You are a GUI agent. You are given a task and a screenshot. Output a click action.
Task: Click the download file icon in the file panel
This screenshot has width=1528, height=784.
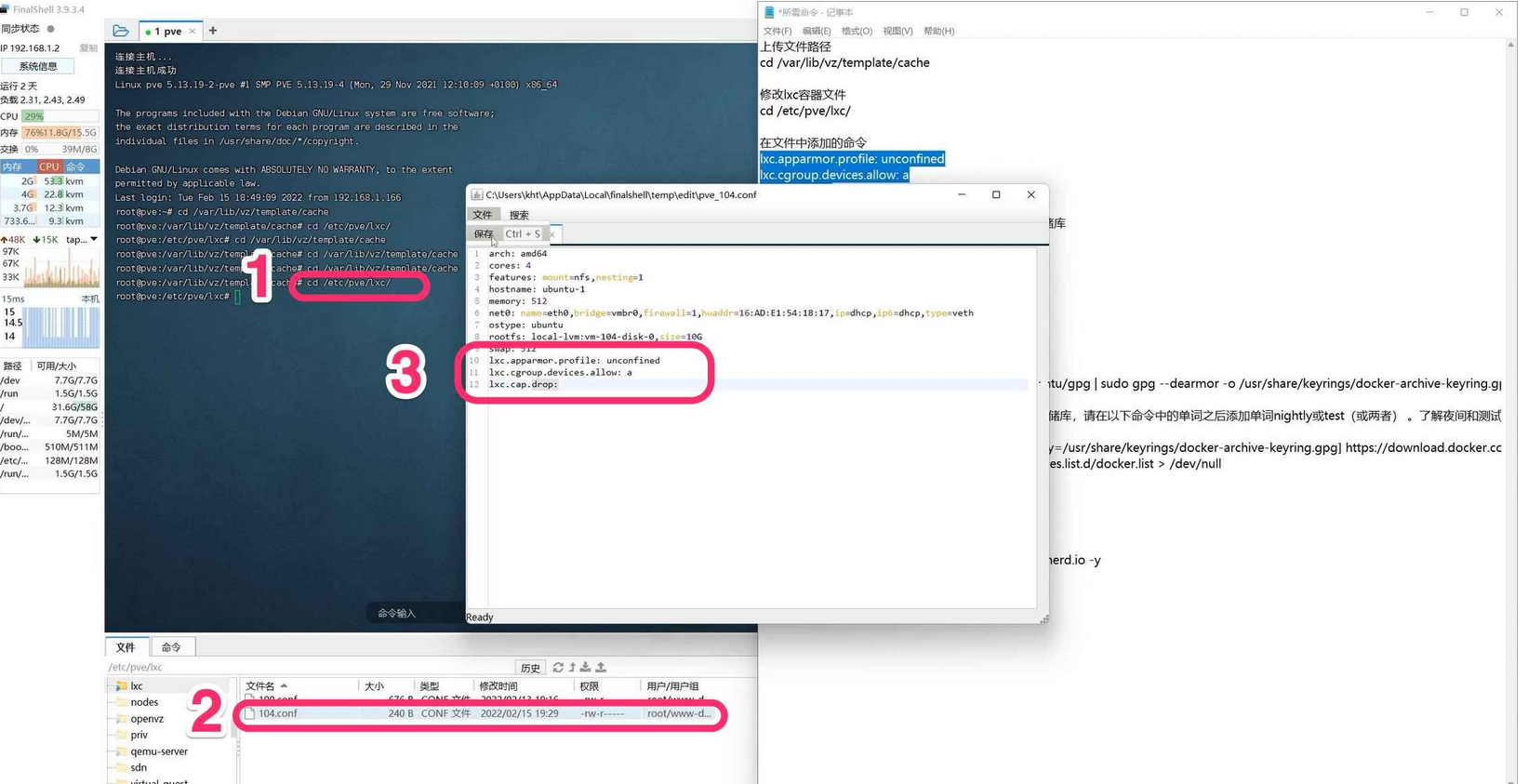pos(586,668)
